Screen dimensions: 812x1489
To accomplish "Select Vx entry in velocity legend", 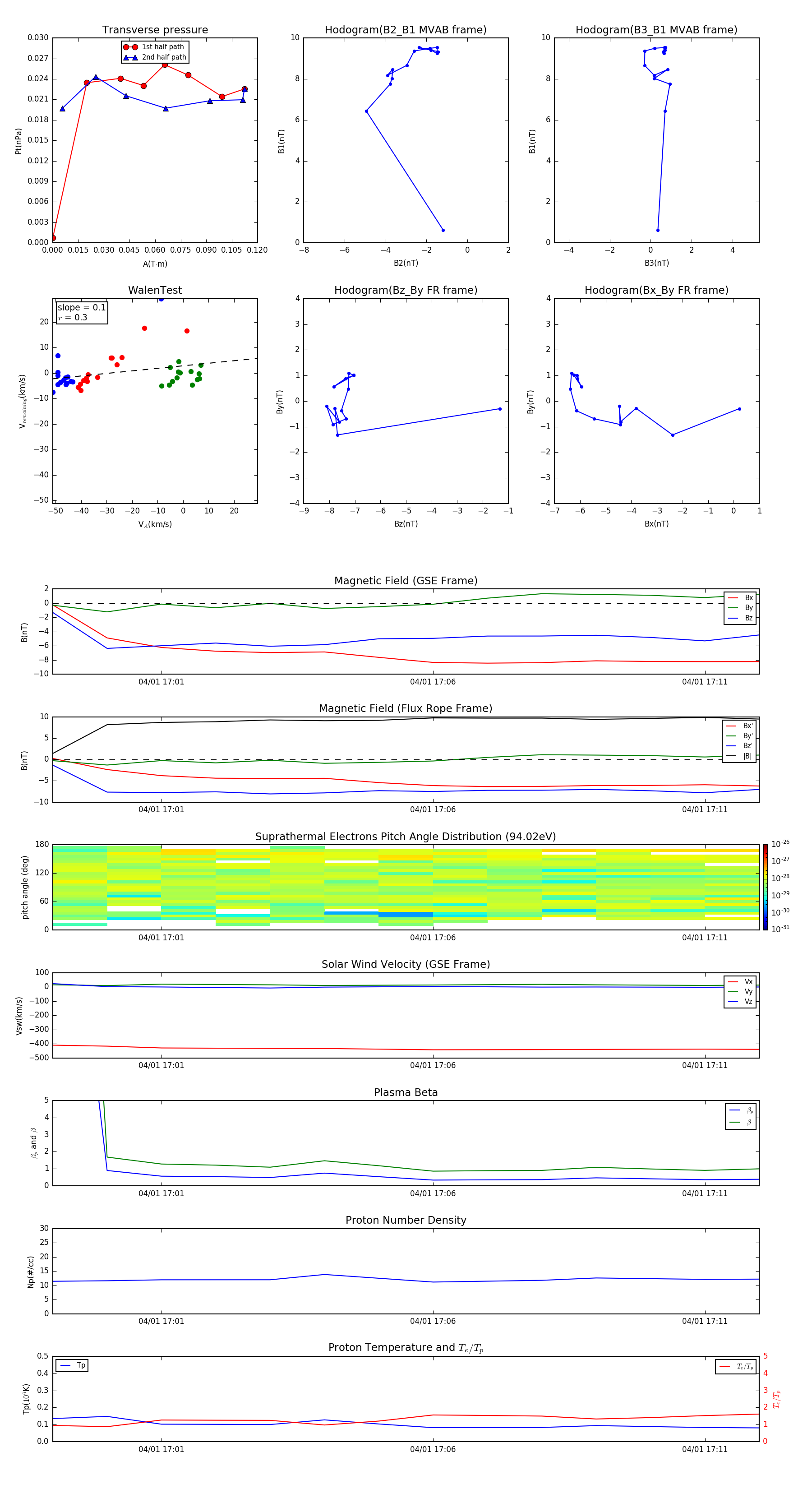I will click(x=740, y=981).
